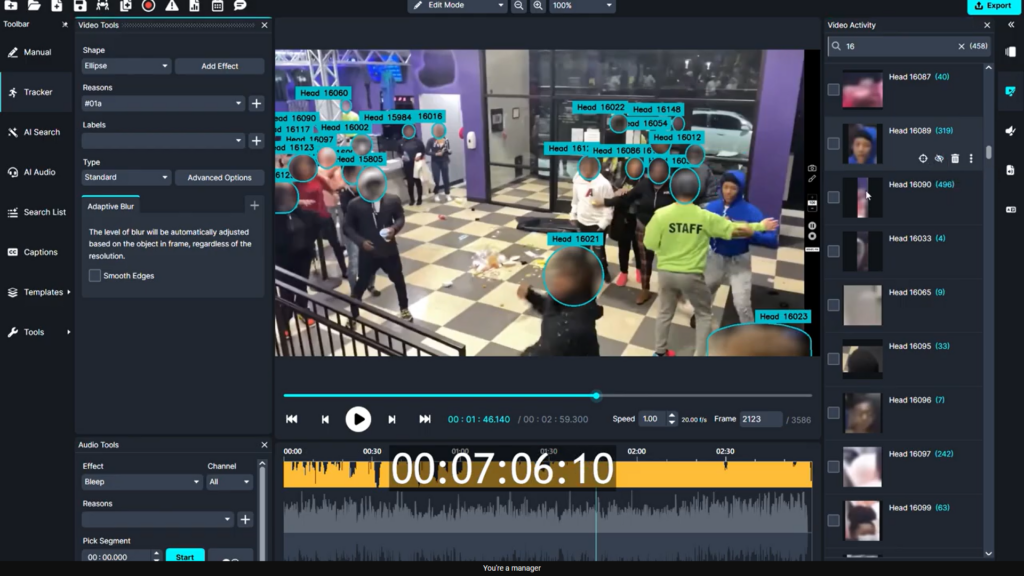Select Manual in the left toolbar
This screenshot has width=1024, height=576.
tap(37, 52)
